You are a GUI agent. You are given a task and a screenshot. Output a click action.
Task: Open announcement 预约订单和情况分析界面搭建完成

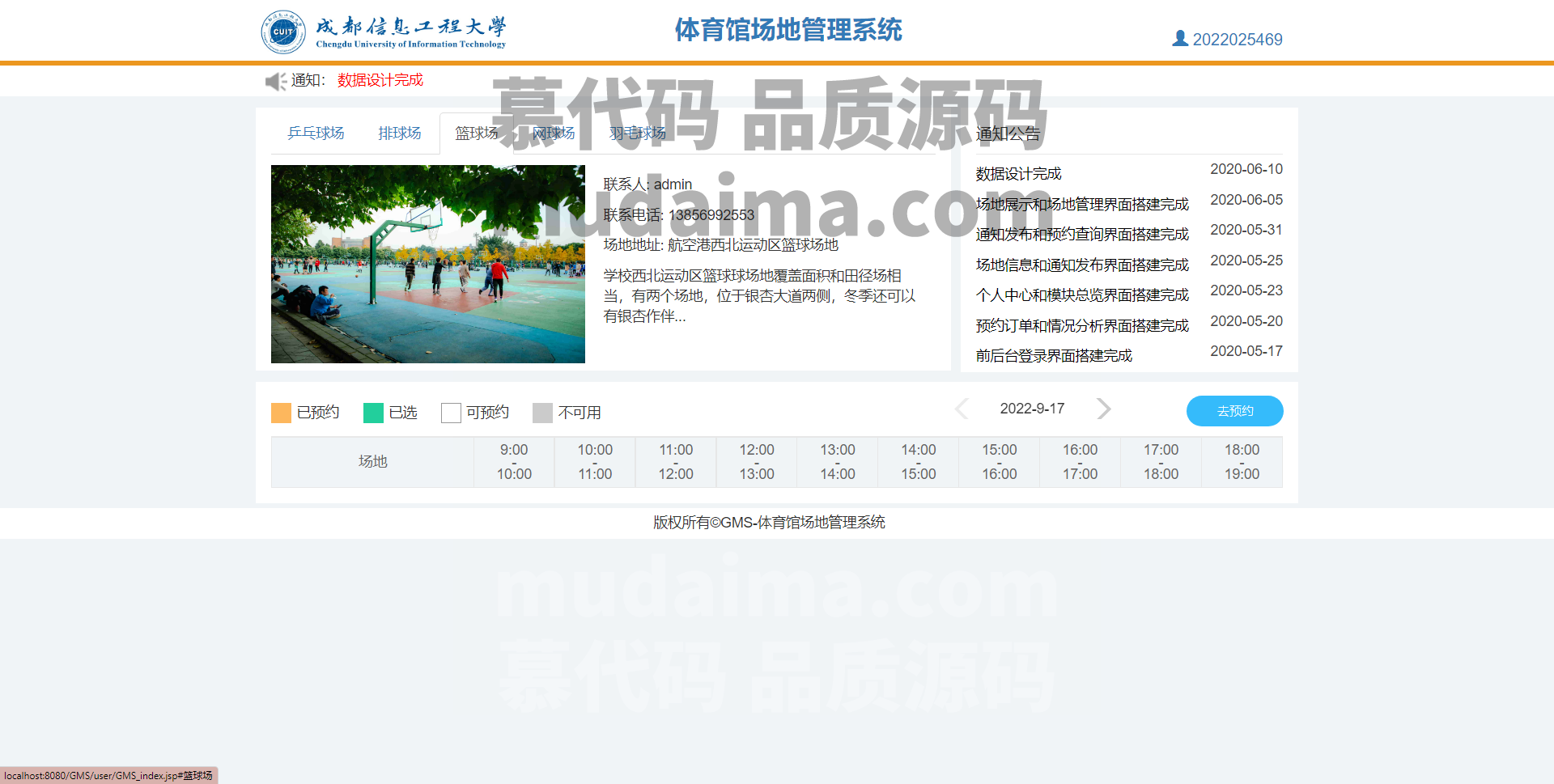(1082, 325)
